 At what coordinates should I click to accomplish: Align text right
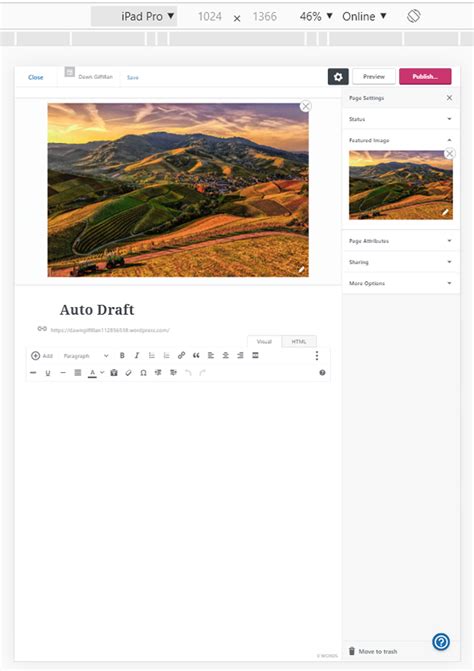(x=240, y=356)
